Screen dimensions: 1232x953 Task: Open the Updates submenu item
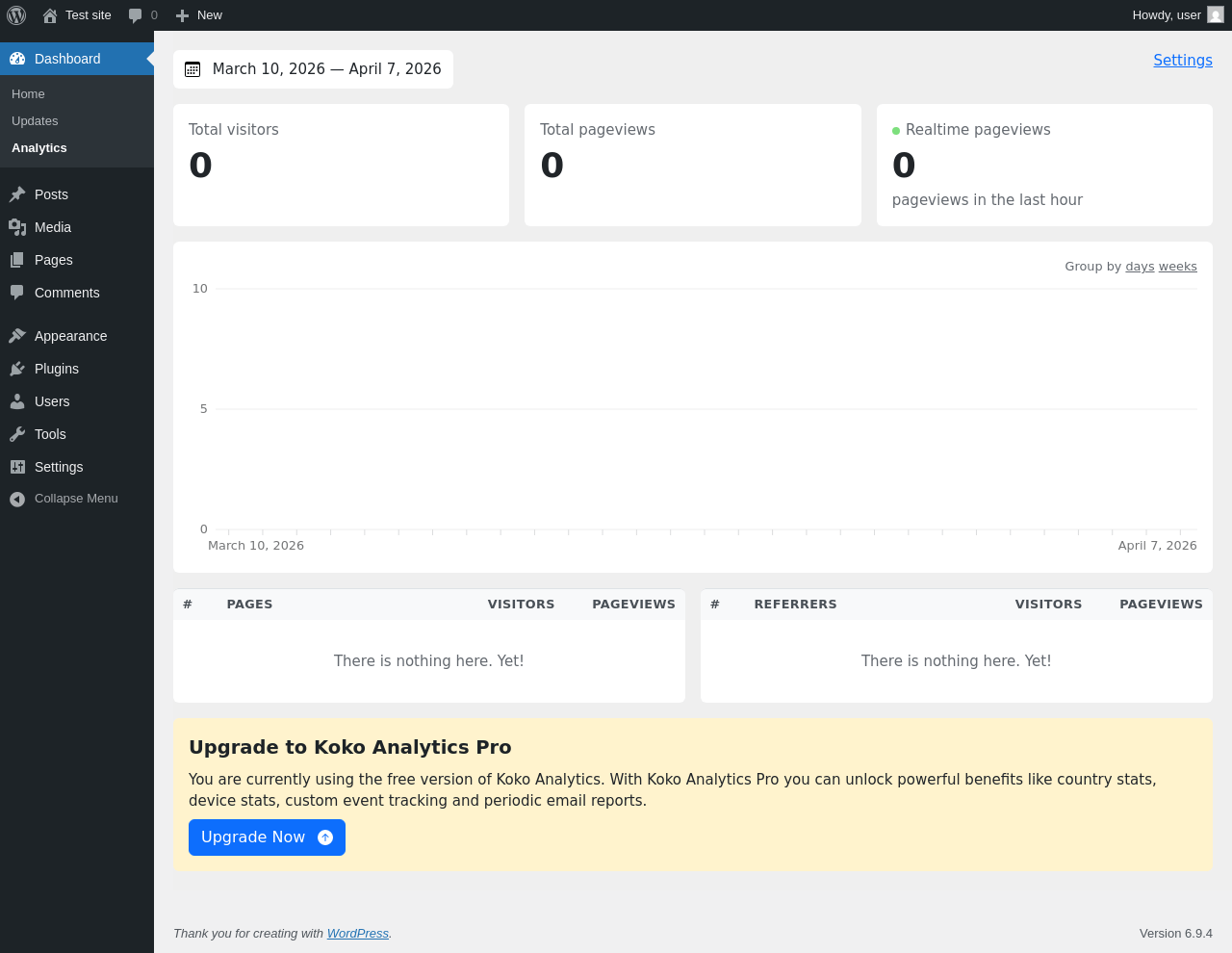tap(35, 121)
